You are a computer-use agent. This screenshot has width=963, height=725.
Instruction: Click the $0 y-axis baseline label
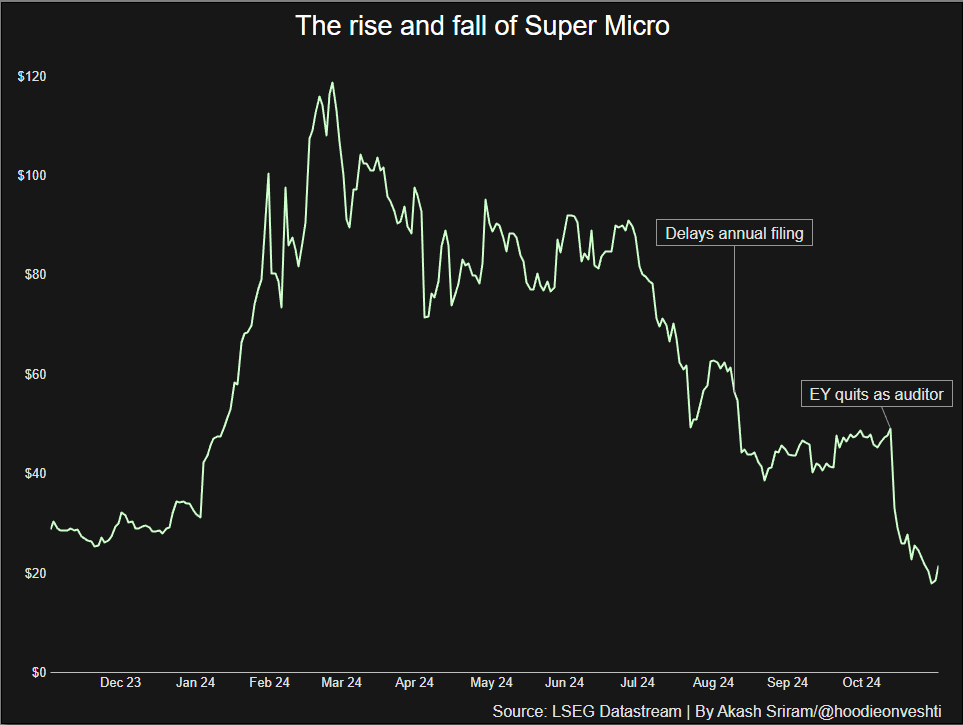click(x=38, y=672)
